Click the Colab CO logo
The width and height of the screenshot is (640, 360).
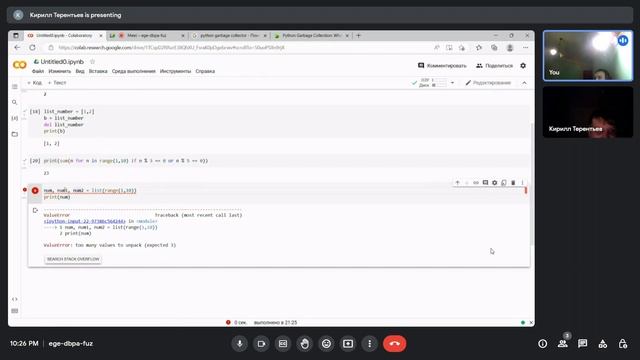(20, 65)
